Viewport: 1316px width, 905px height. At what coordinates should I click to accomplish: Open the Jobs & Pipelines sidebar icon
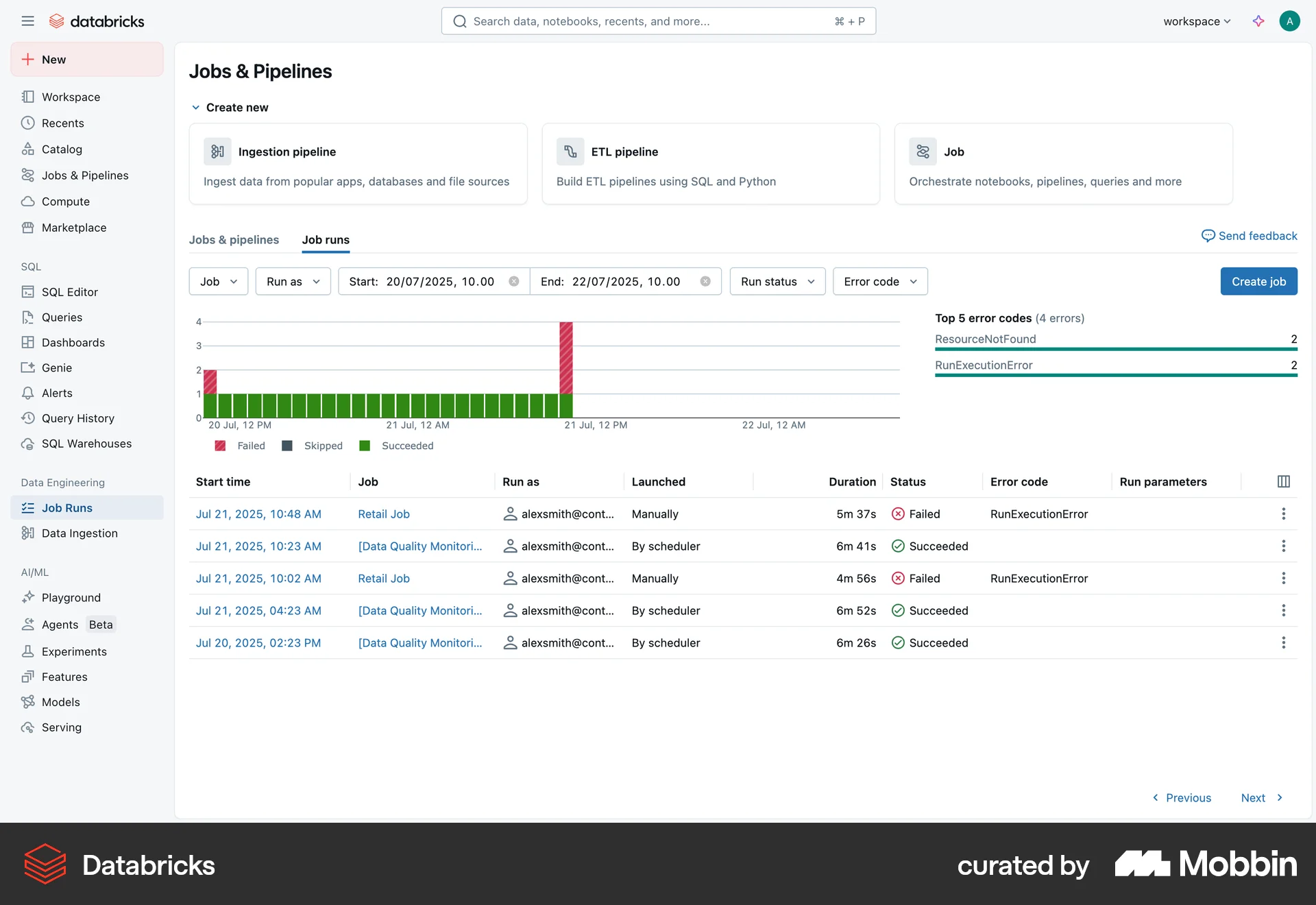click(x=28, y=175)
